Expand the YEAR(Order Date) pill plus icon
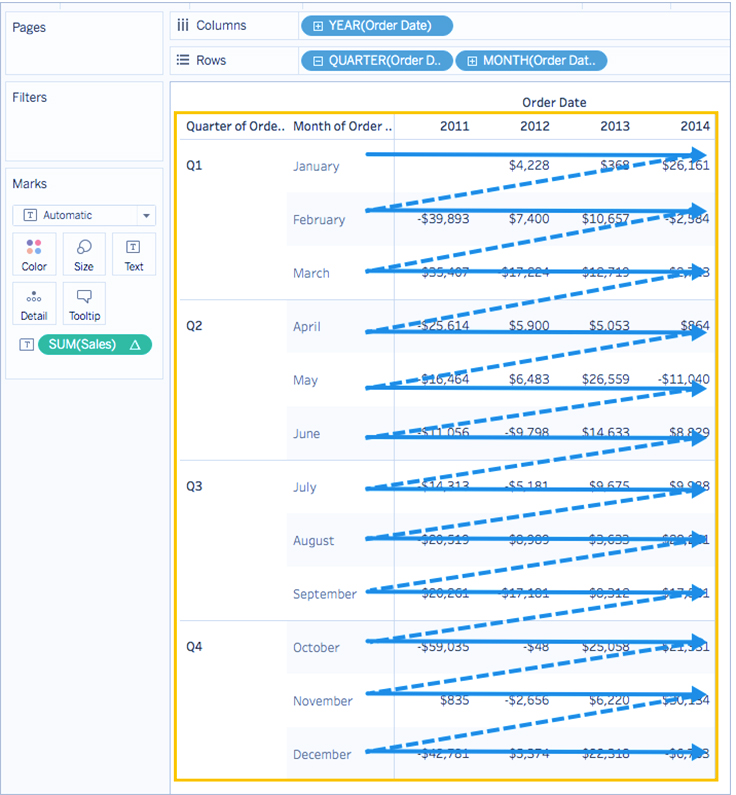Viewport: 736px width, 795px height. click(x=318, y=26)
